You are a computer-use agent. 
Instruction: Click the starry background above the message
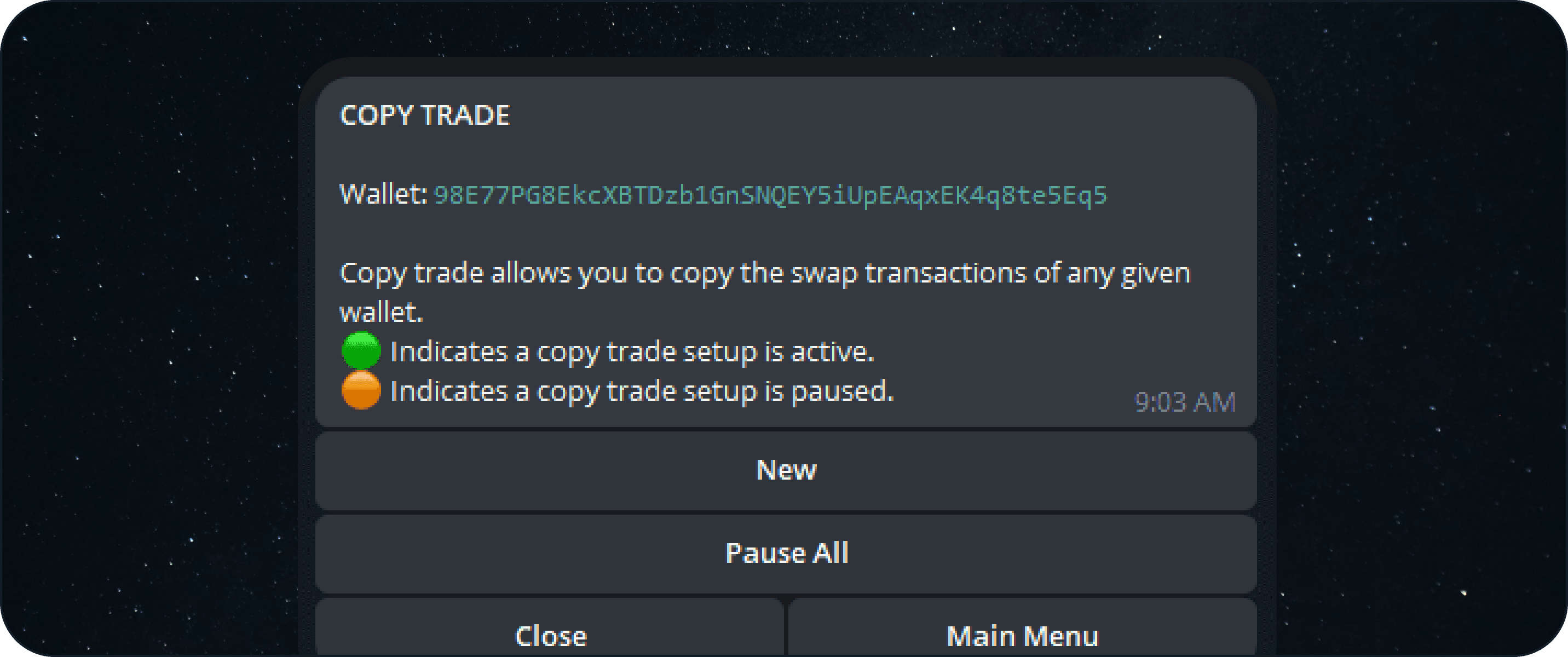tap(785, 27)
